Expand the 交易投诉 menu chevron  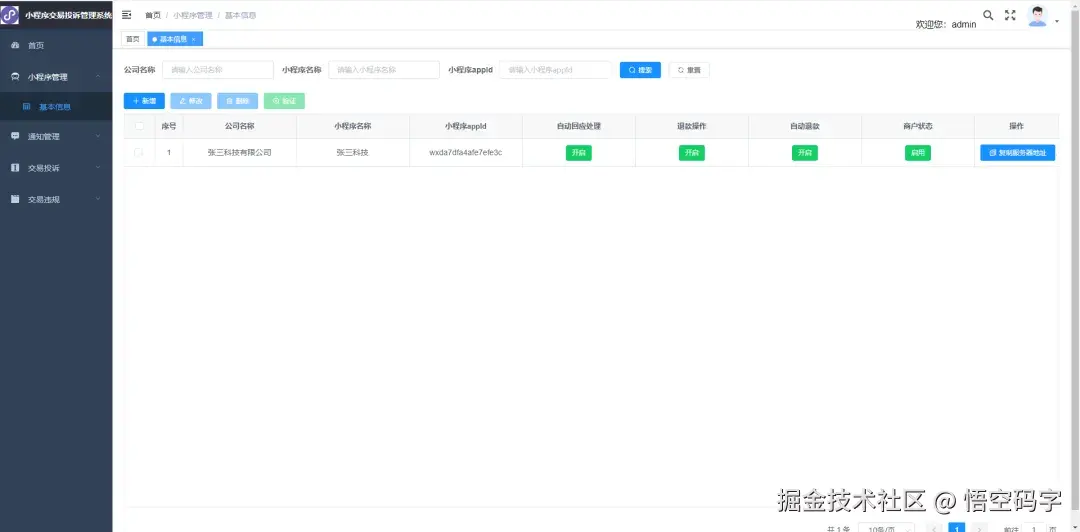coord(98,167)
